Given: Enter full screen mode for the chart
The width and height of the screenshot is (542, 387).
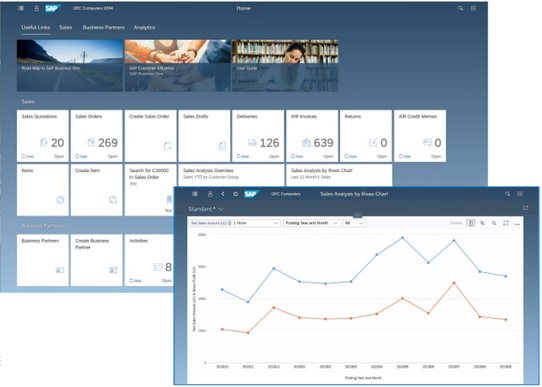Looking at the screenshot, I should coord(506,223).
